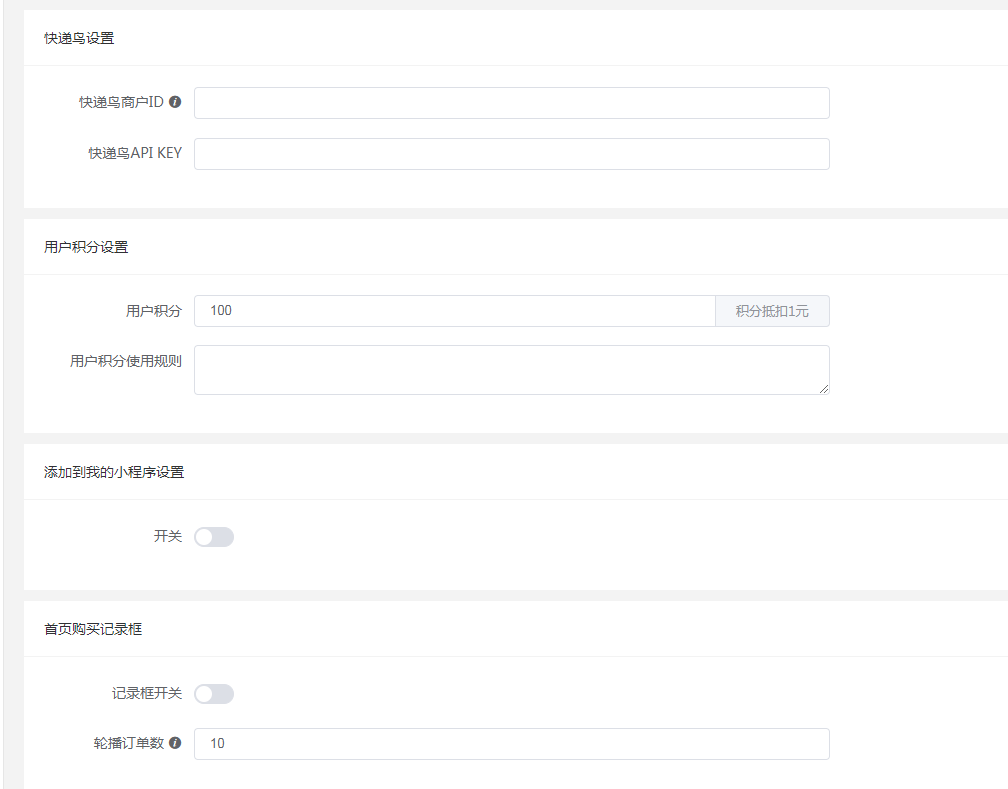Image resolution: width=1008 pixels, height=789 pixels.
Task: Click the 用户积分使用规则 text area
Action: click(x=512, y=370)
